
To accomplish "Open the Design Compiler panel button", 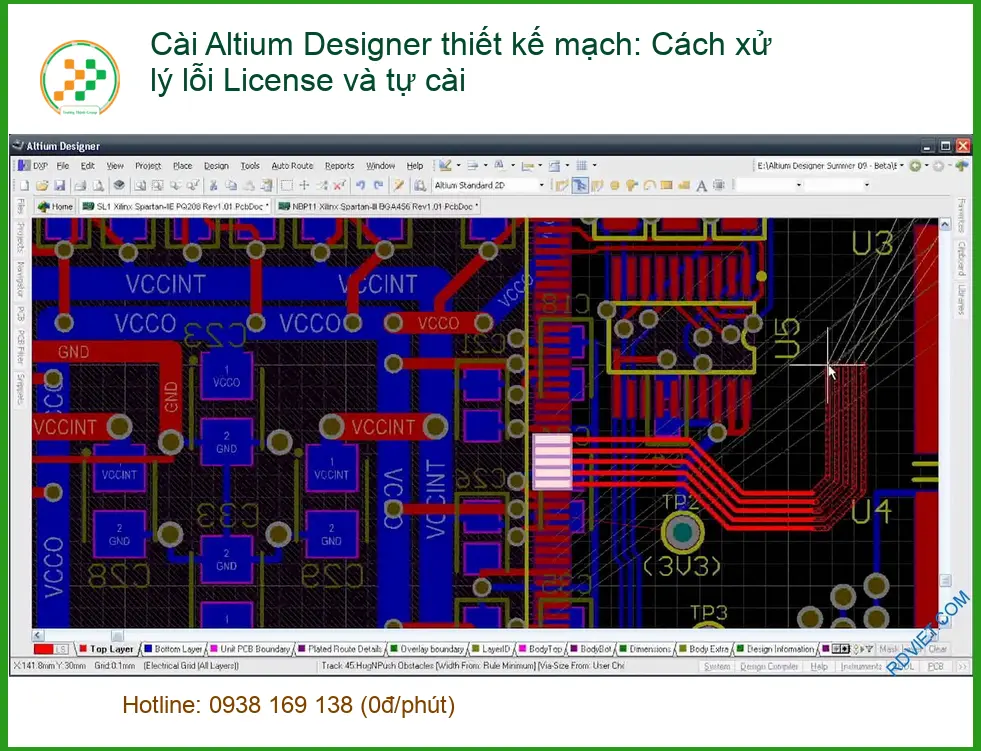I will click(769, 667).
